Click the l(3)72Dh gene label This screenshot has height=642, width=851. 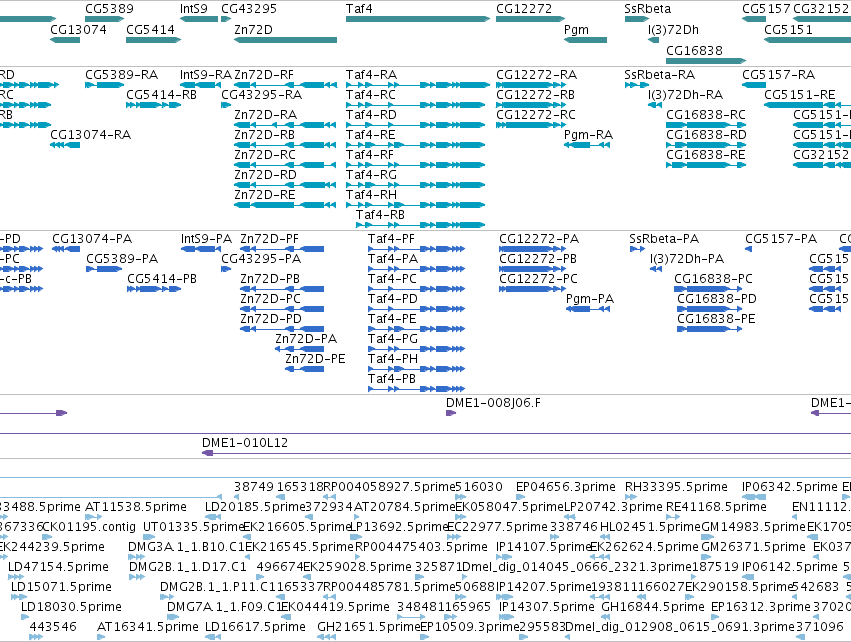pyautogui.click(x=673, y=29)
